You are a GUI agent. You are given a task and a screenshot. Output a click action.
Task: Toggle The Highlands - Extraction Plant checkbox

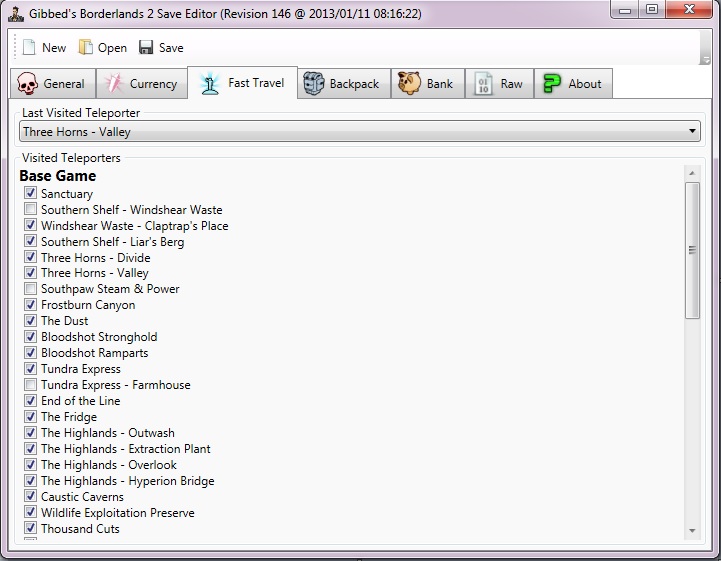point(30,448)
